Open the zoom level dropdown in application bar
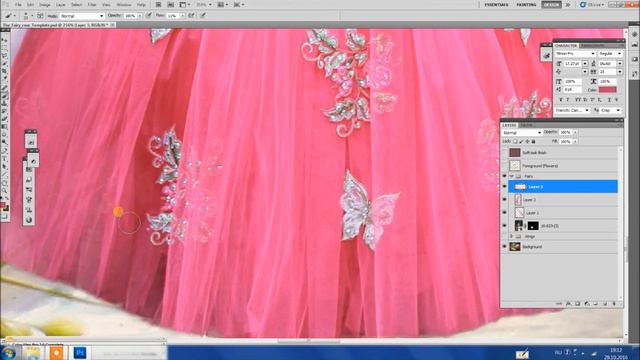The image size is (640, 360). tap(204, 5)
